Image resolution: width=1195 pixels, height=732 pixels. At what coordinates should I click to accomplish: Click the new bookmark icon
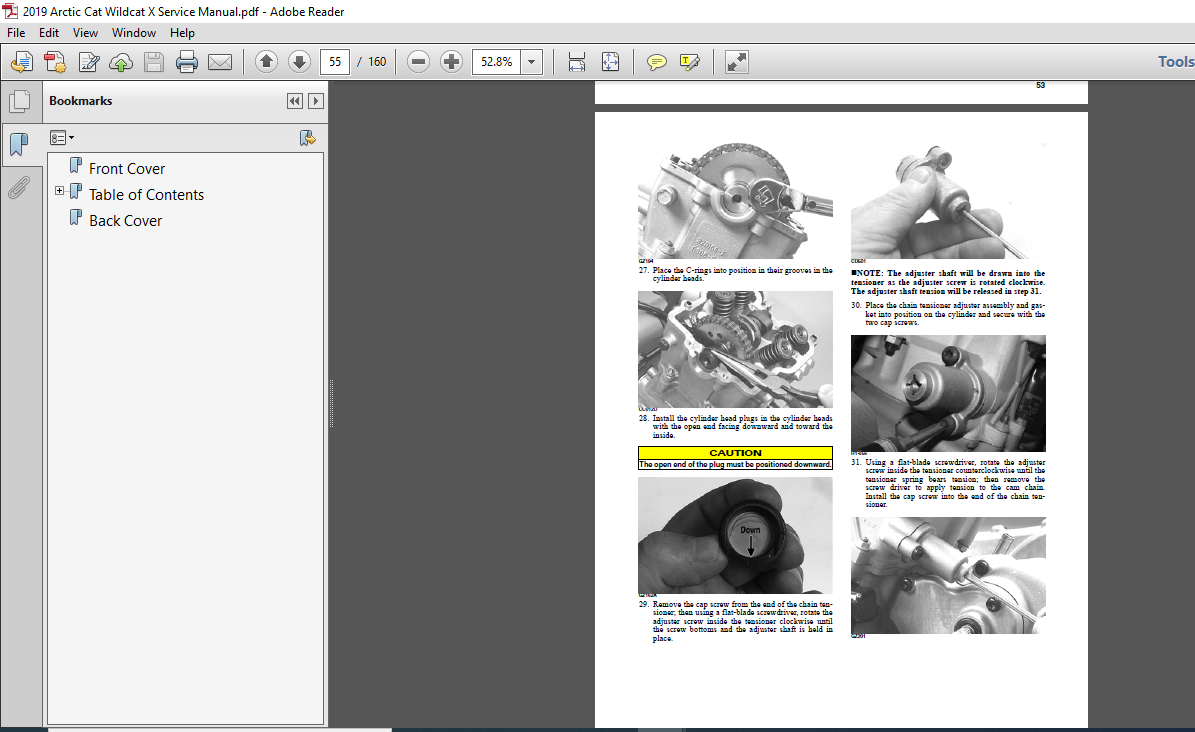click(x=307, y=138)
